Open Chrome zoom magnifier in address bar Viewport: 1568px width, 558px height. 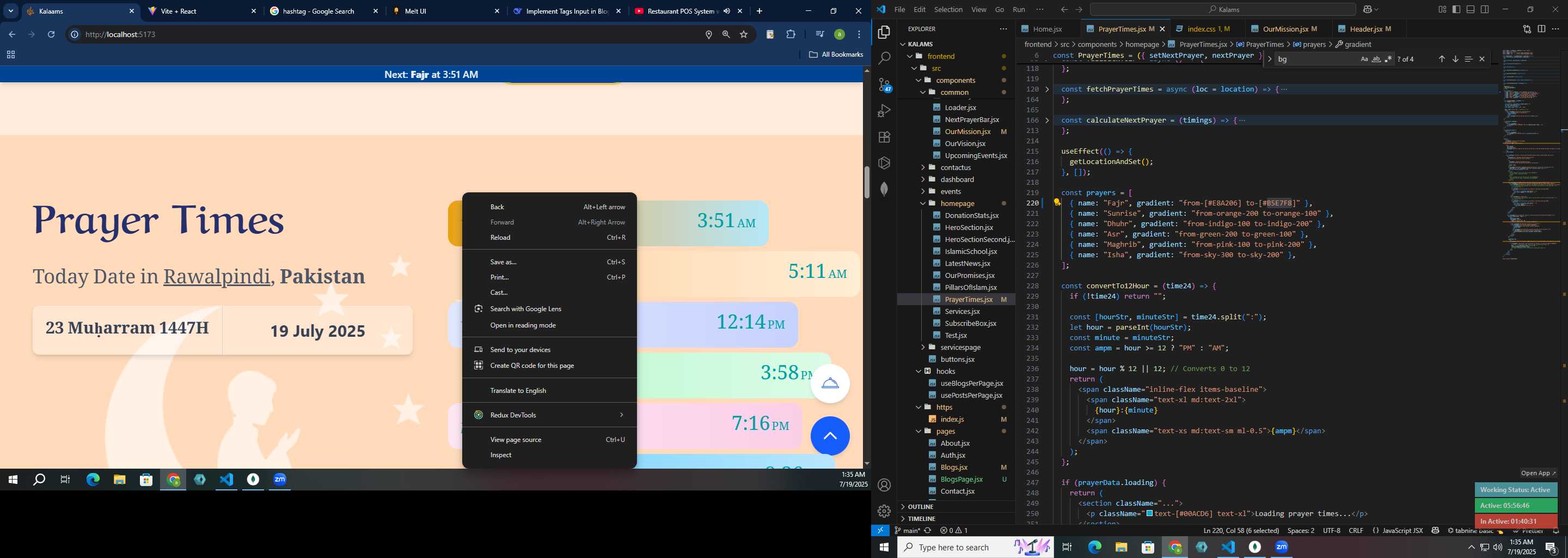(x=726, y=35)
